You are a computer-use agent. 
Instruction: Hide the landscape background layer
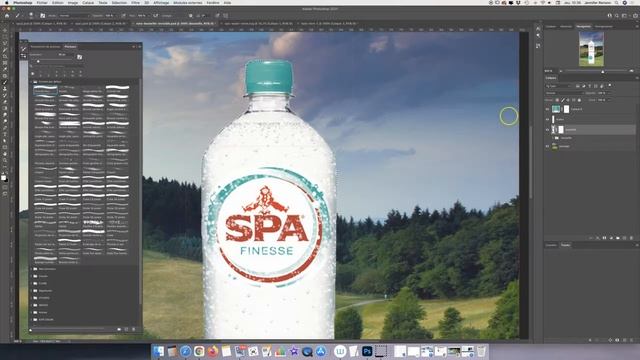click(547, 146)
